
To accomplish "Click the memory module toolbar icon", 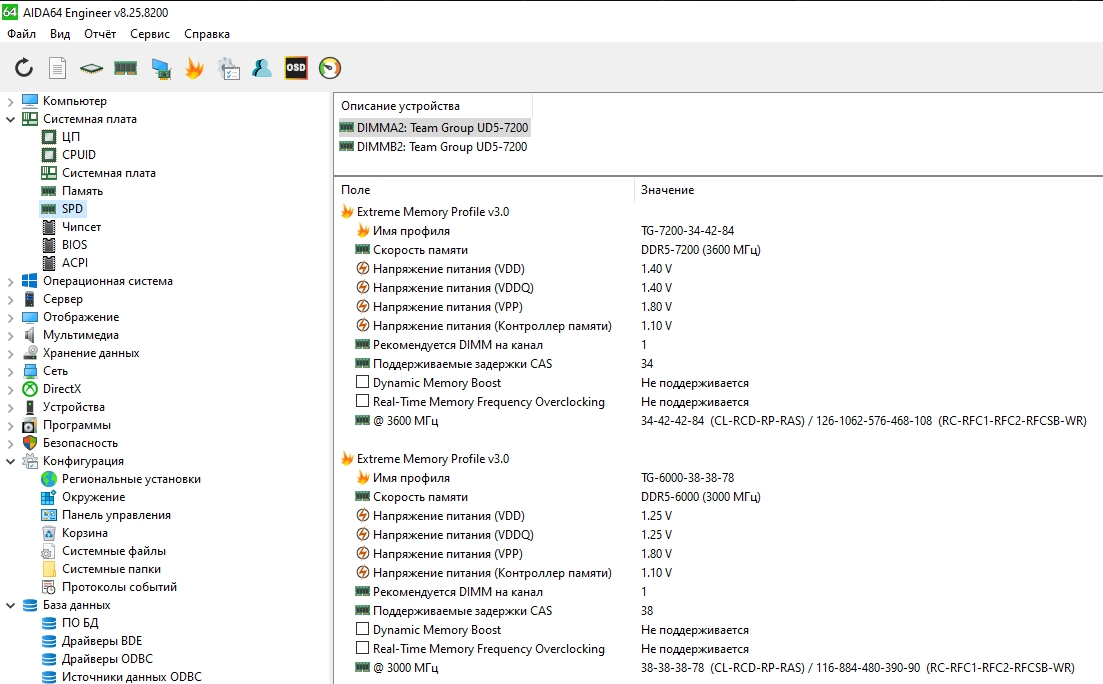I will pos(125,68).
